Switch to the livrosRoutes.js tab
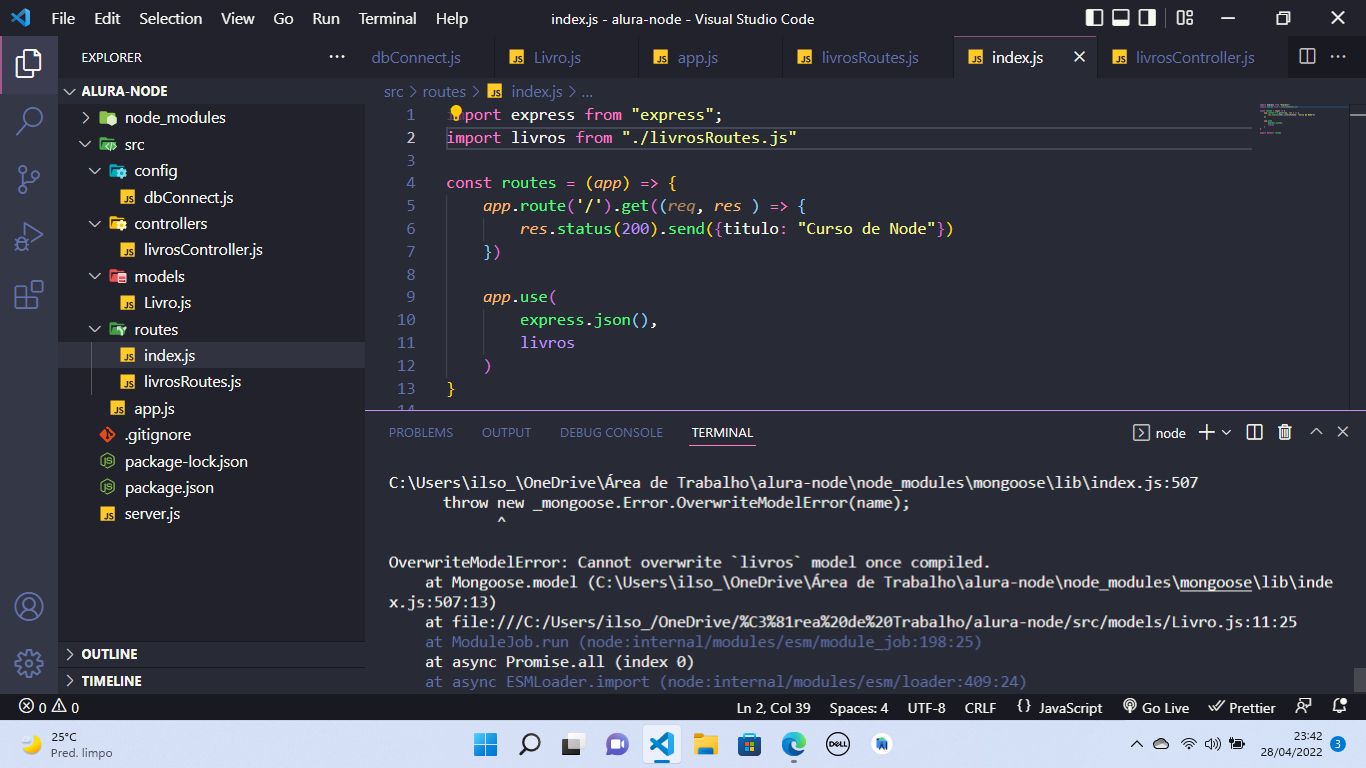Image resolution: width=1366 pixels, height=768 pixels. (869, 57)
